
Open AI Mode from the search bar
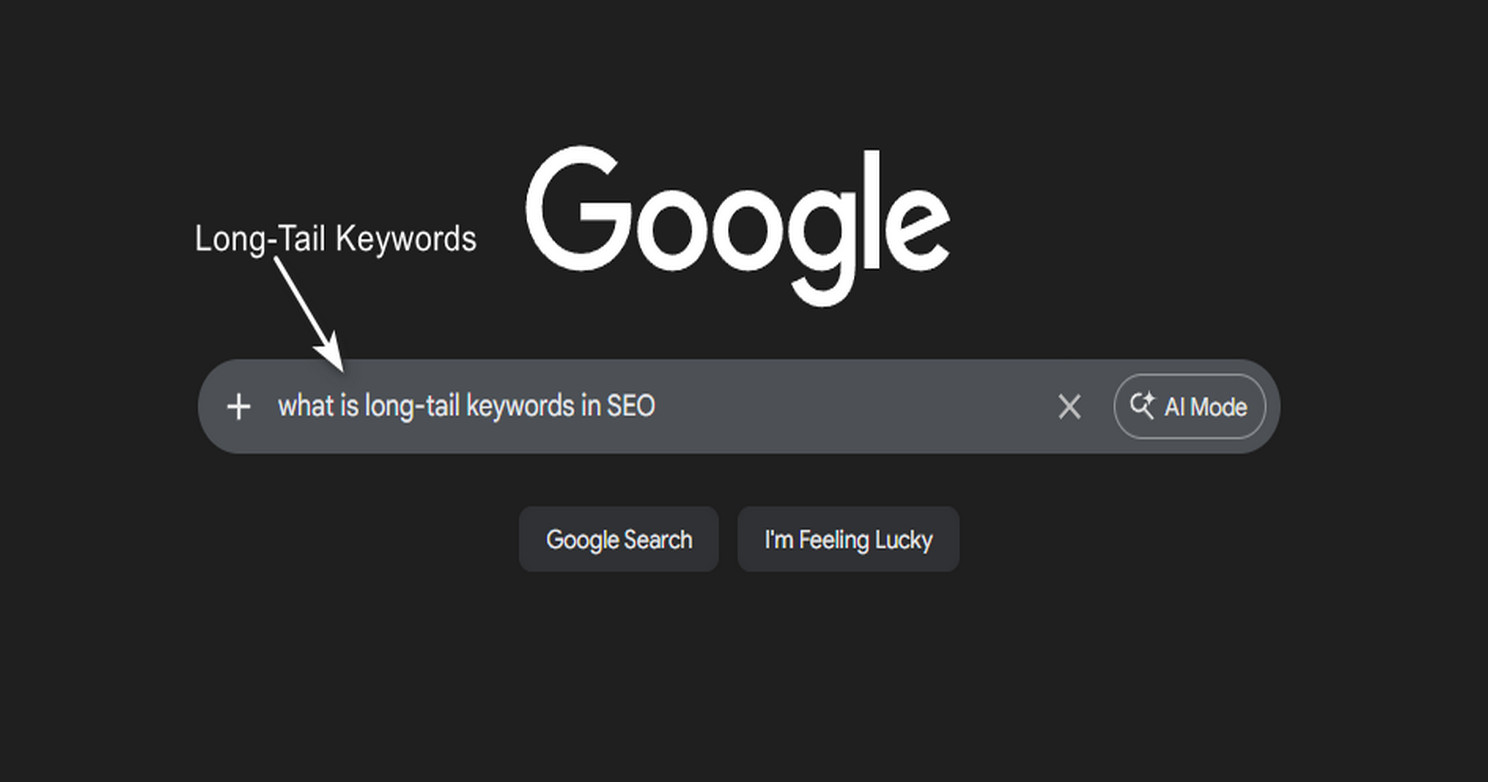coord(1189,406)
